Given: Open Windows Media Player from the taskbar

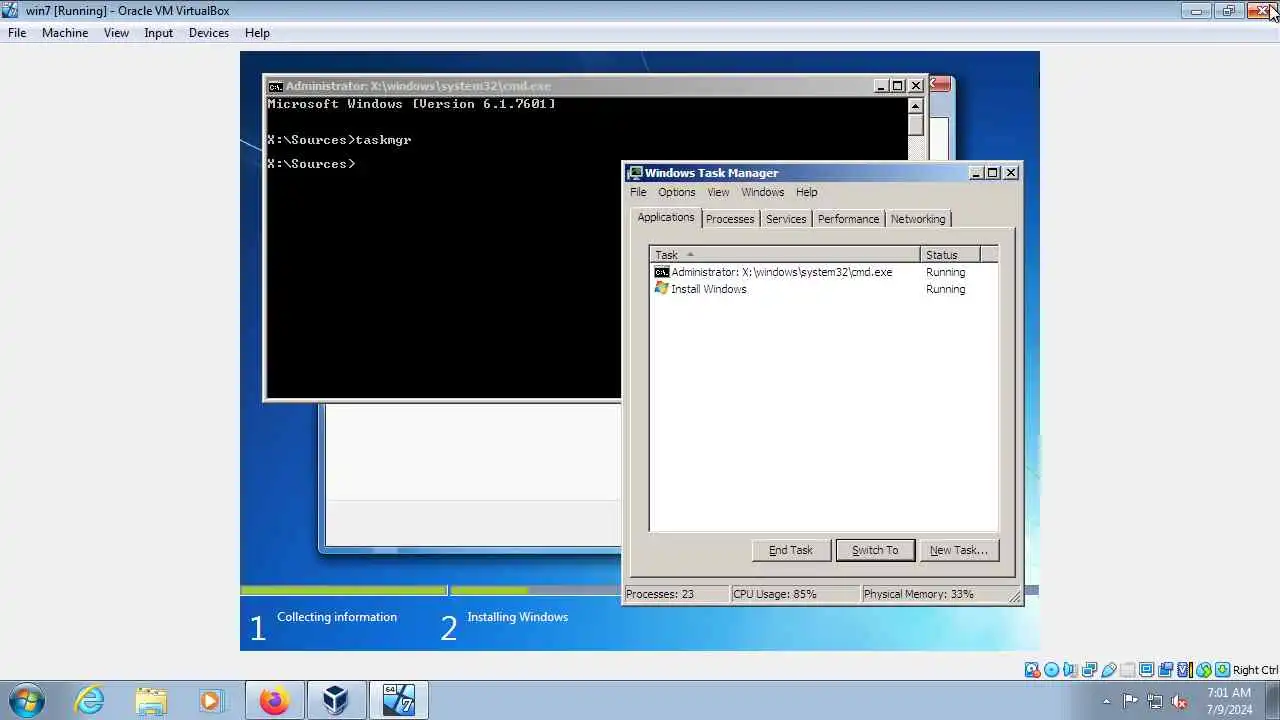Looking at the screenshot, I should [212, 700].
